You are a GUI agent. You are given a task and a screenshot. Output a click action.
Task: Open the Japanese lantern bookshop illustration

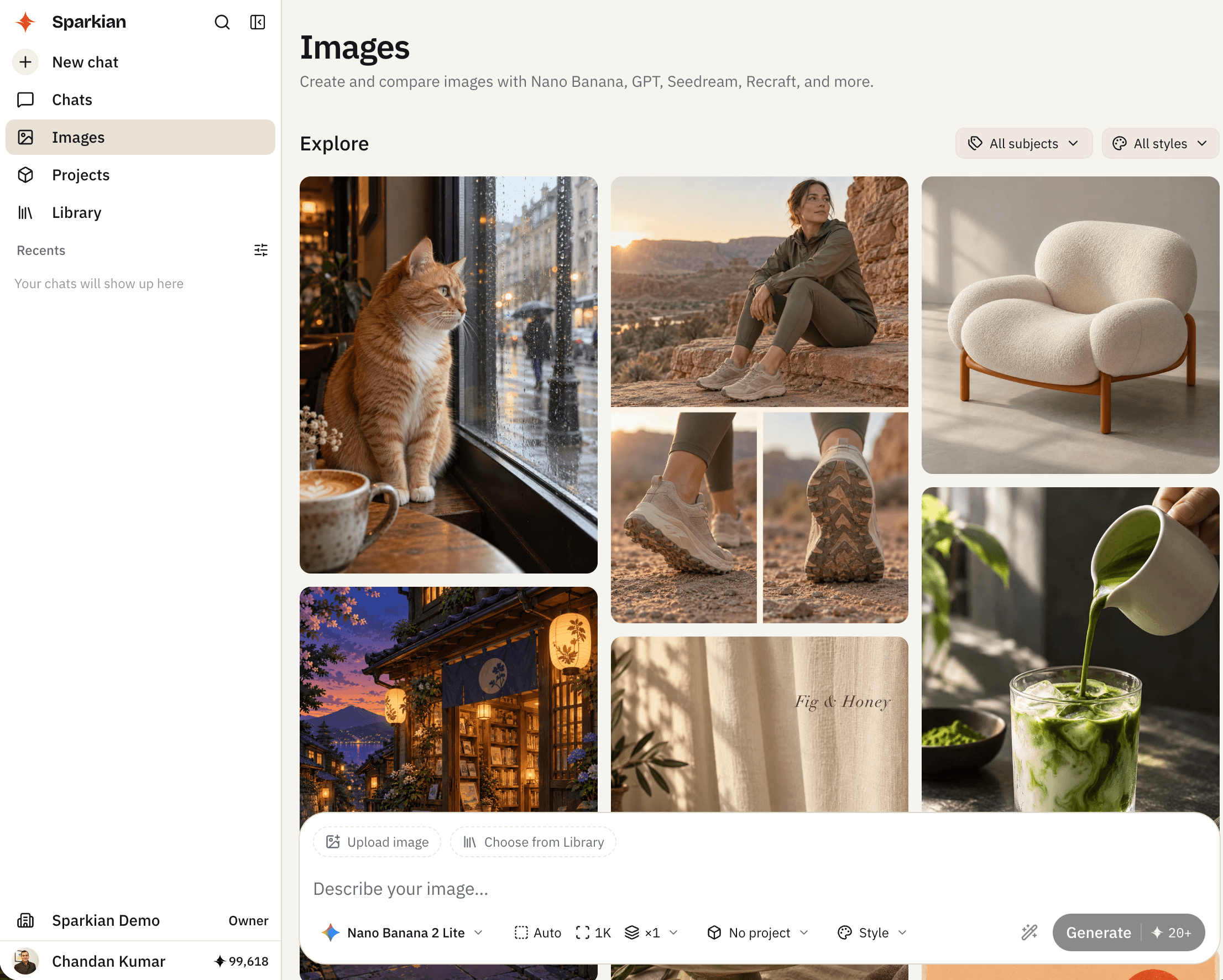click(x=448, y=699)
